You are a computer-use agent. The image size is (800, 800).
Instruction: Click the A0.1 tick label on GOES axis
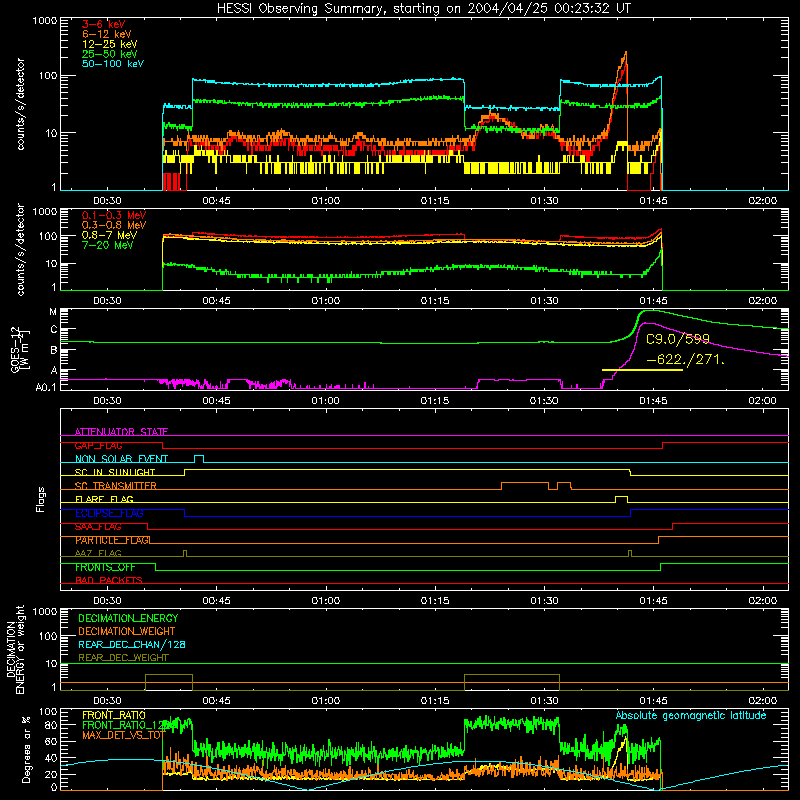[x=46, y=387]
